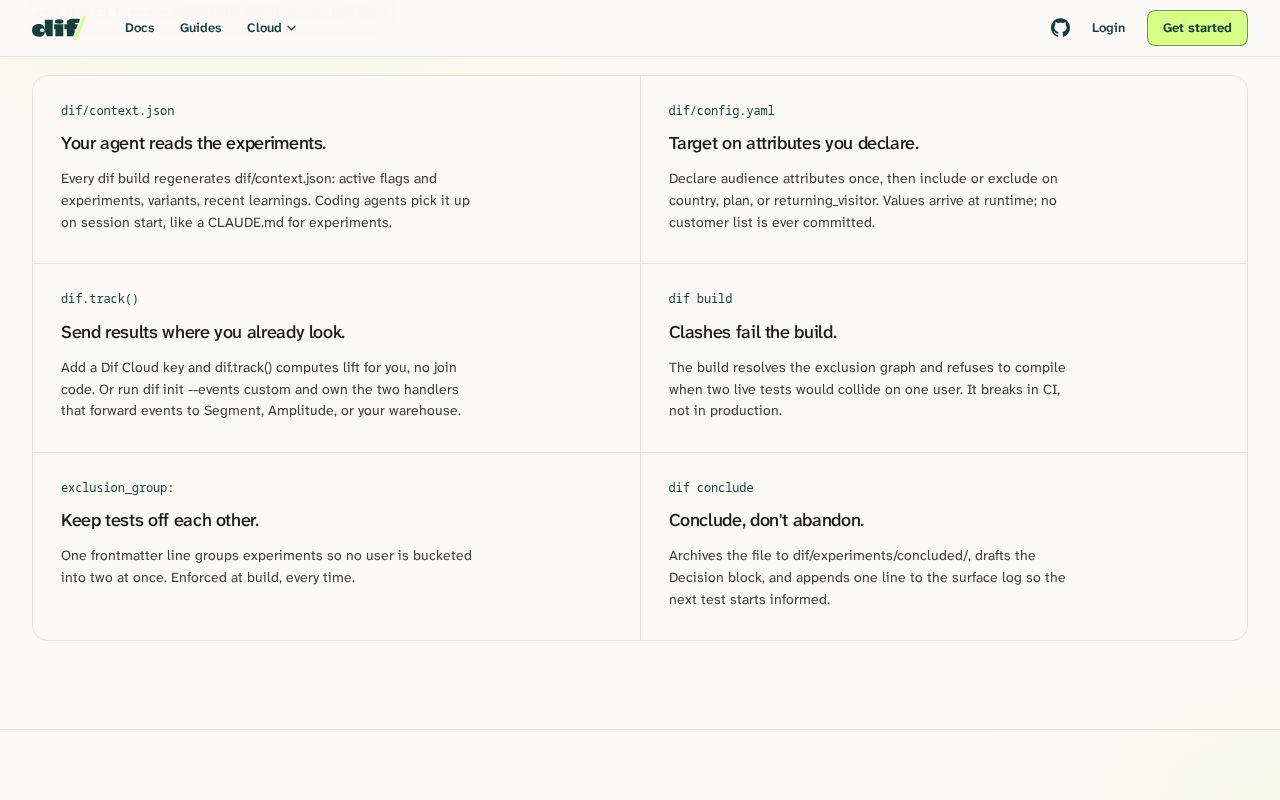This screenshot has width=1280, height=800.
Task: Click heading 'Send results where you already look.'
Action: [x=203, y=332]
